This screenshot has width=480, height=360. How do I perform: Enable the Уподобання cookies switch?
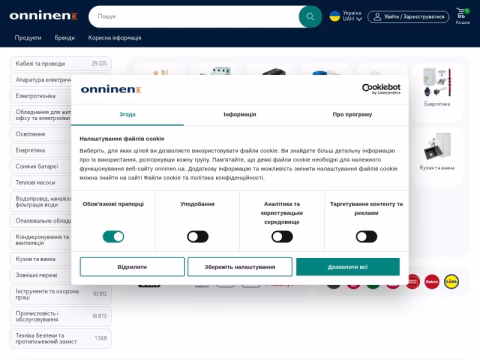[198, 237]
